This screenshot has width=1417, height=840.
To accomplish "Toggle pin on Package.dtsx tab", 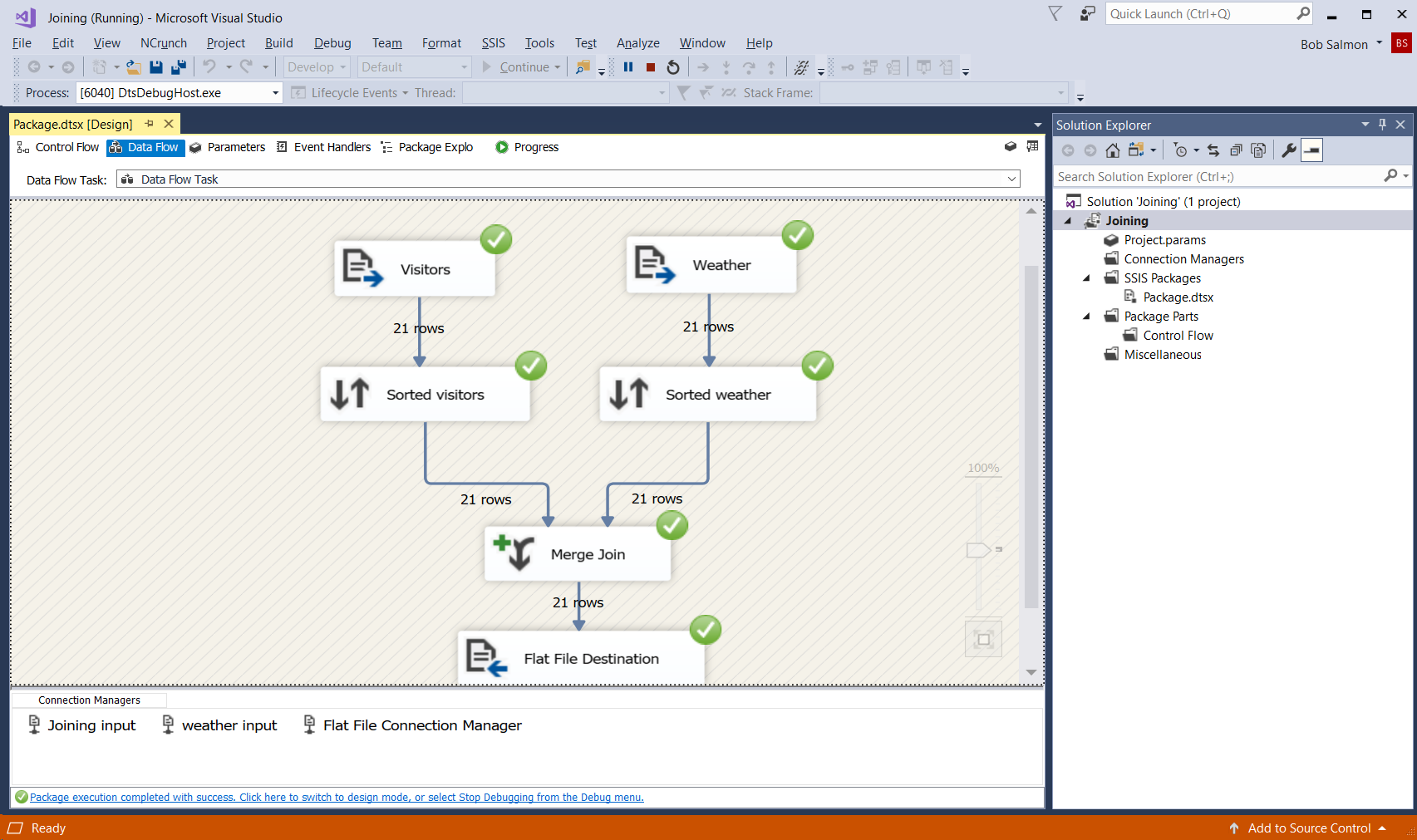I will pos(150,124).
